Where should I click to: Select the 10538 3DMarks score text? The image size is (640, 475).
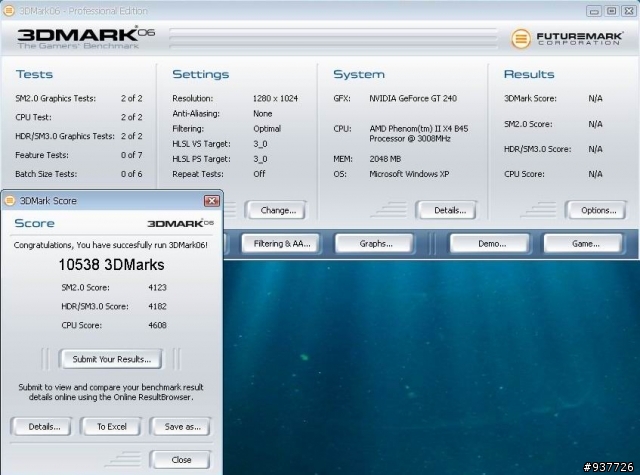pos(111,265)
